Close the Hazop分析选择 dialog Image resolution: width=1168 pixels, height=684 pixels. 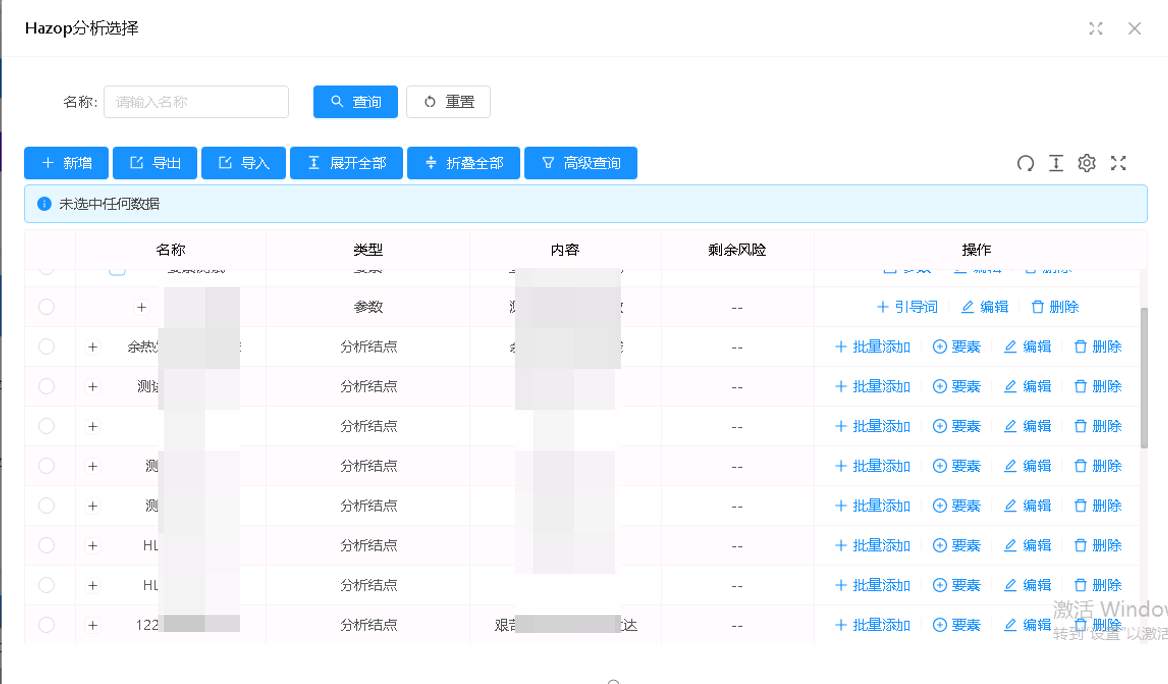coord(1134,28)
